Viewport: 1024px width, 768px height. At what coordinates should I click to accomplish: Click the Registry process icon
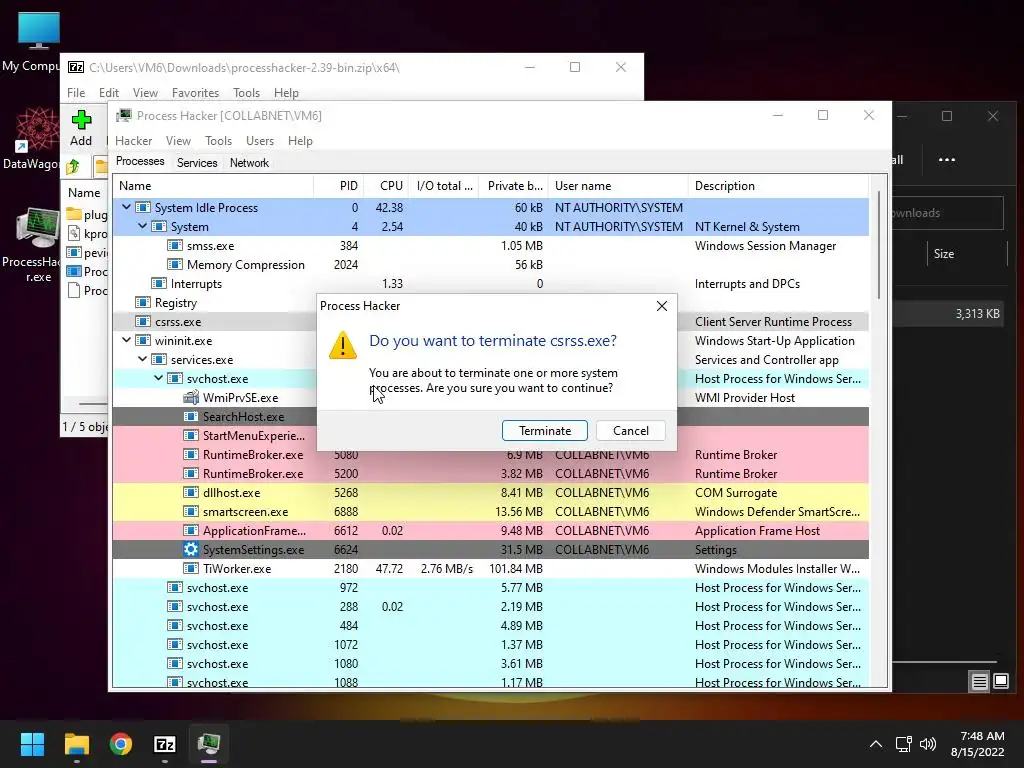pos(142,302)
